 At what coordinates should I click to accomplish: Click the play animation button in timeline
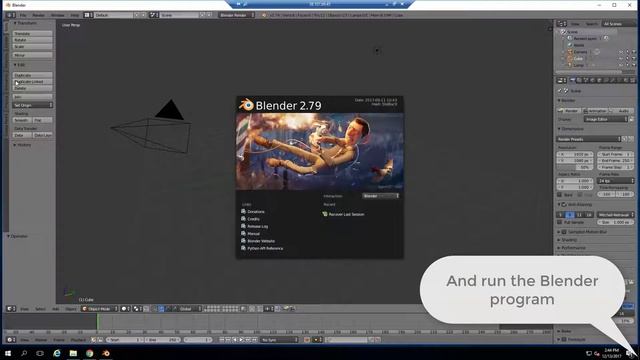241,340
